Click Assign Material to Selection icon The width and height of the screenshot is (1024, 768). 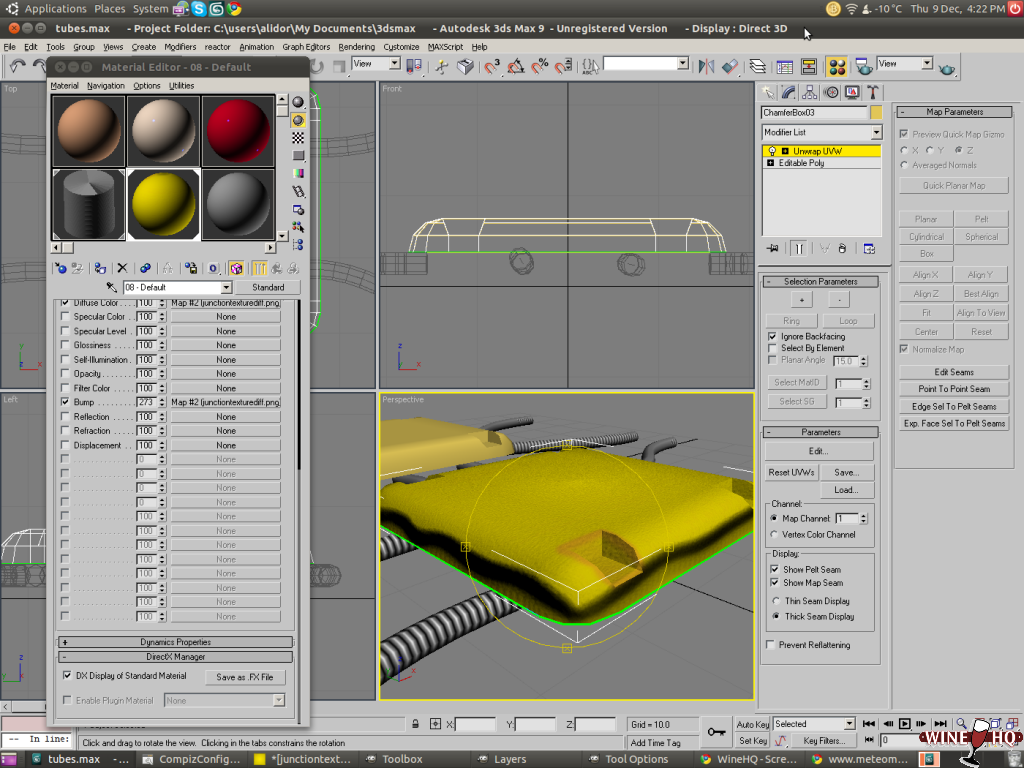click(x=100, y=268)
